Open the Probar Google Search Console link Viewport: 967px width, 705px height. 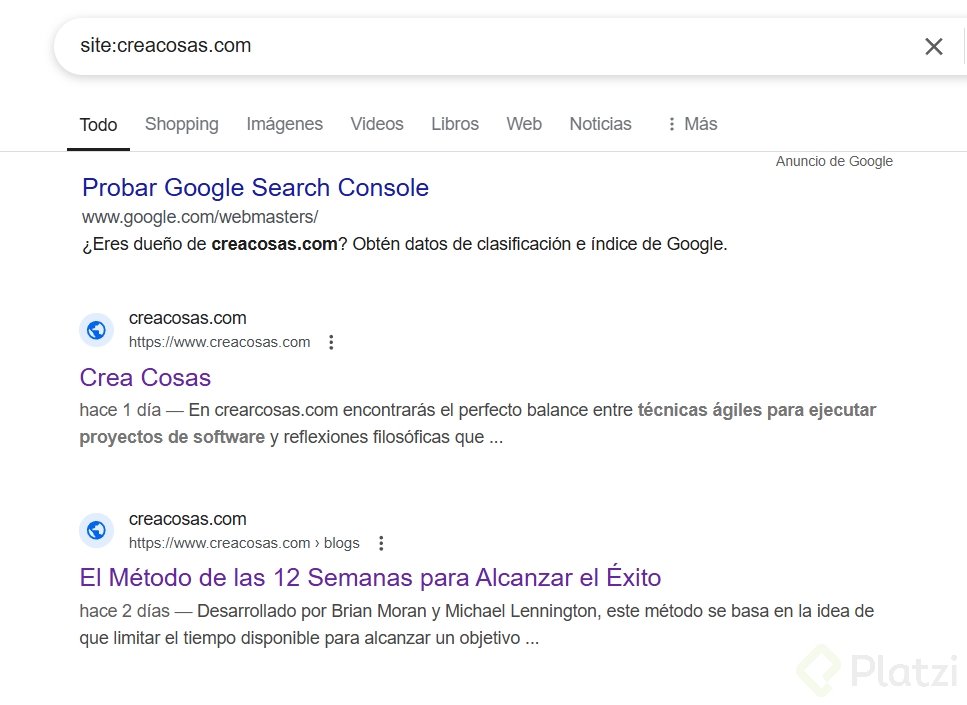tap(255, 188)
